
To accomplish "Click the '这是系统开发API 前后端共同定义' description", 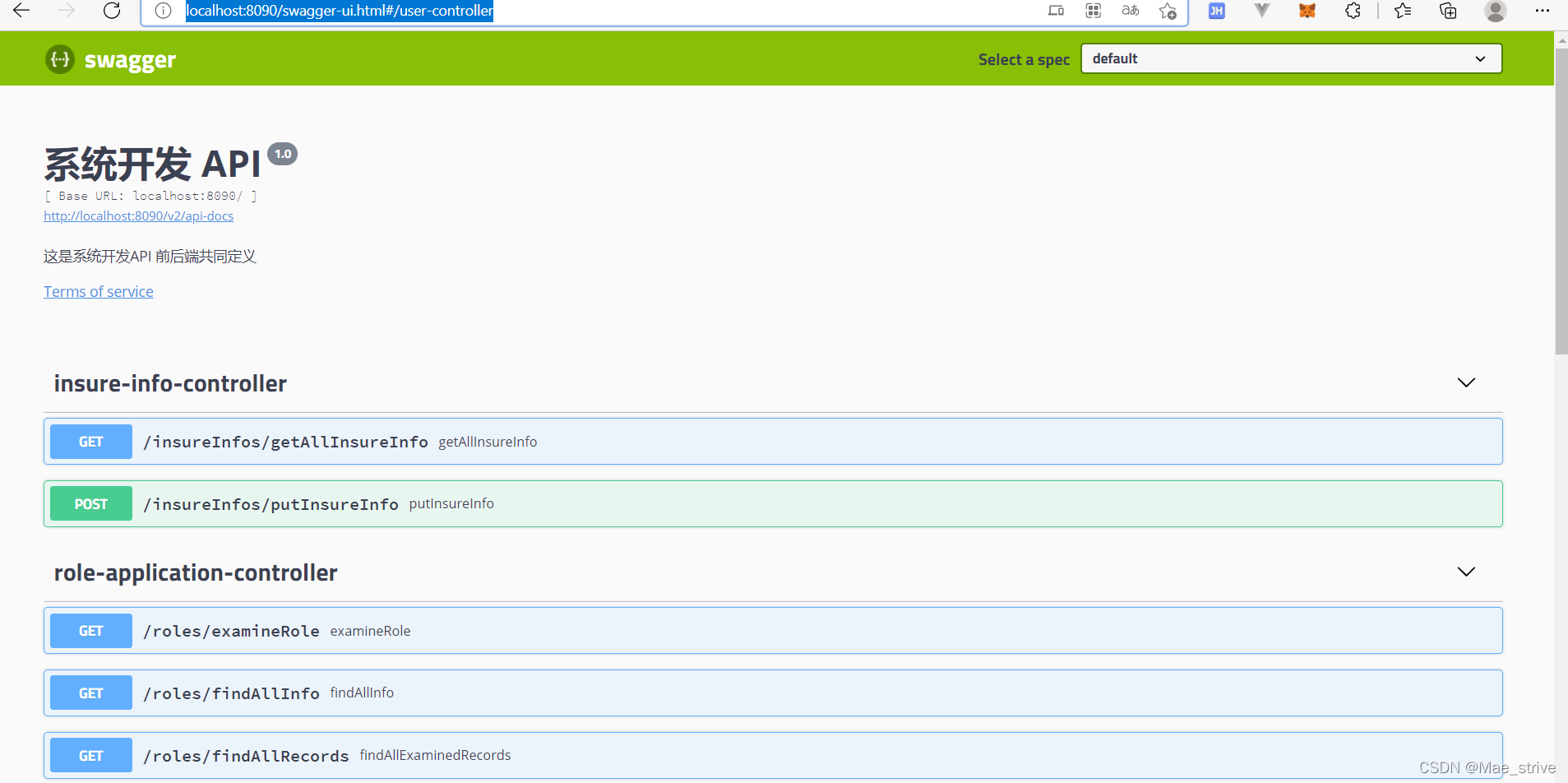I will [150, 257].
